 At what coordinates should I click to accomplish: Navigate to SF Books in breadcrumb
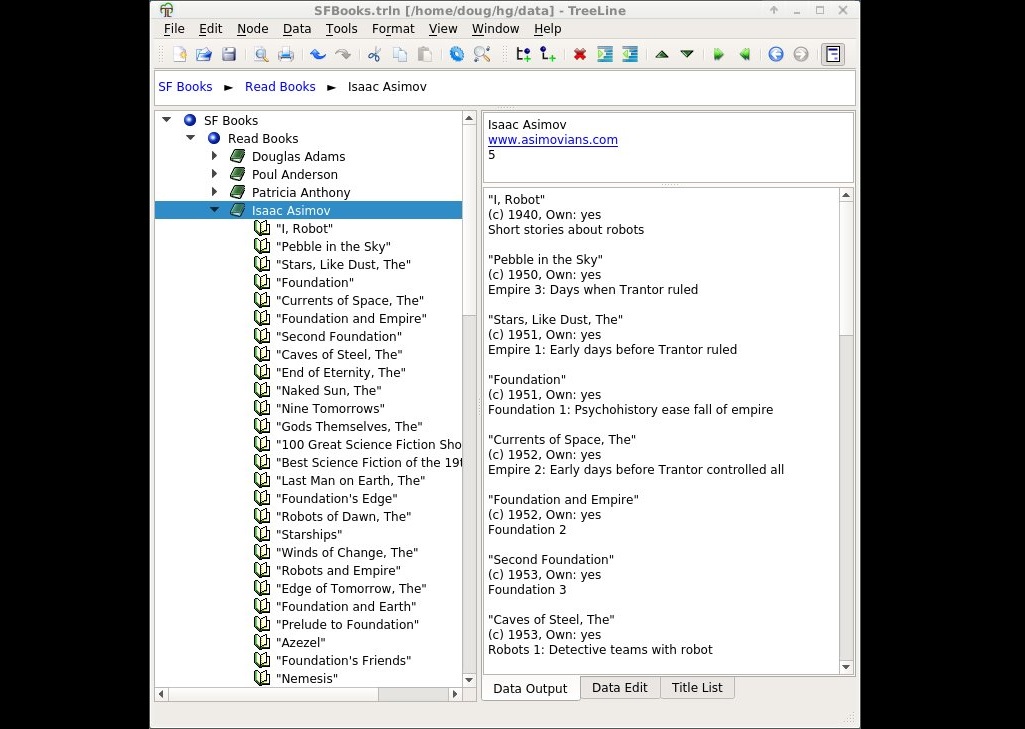click(x=185, y=86)
